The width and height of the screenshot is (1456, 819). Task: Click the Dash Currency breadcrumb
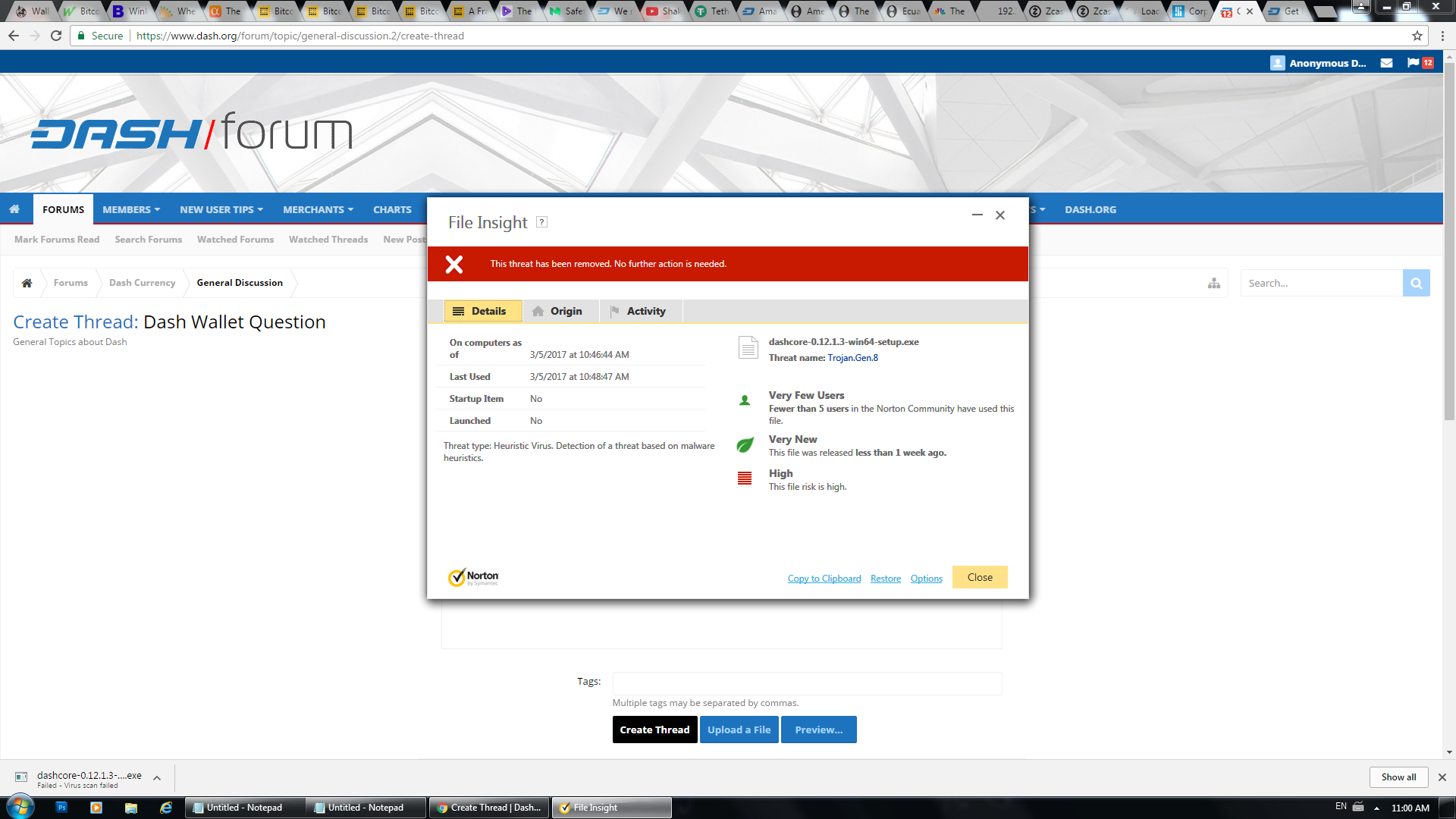(x=142, y=283)
